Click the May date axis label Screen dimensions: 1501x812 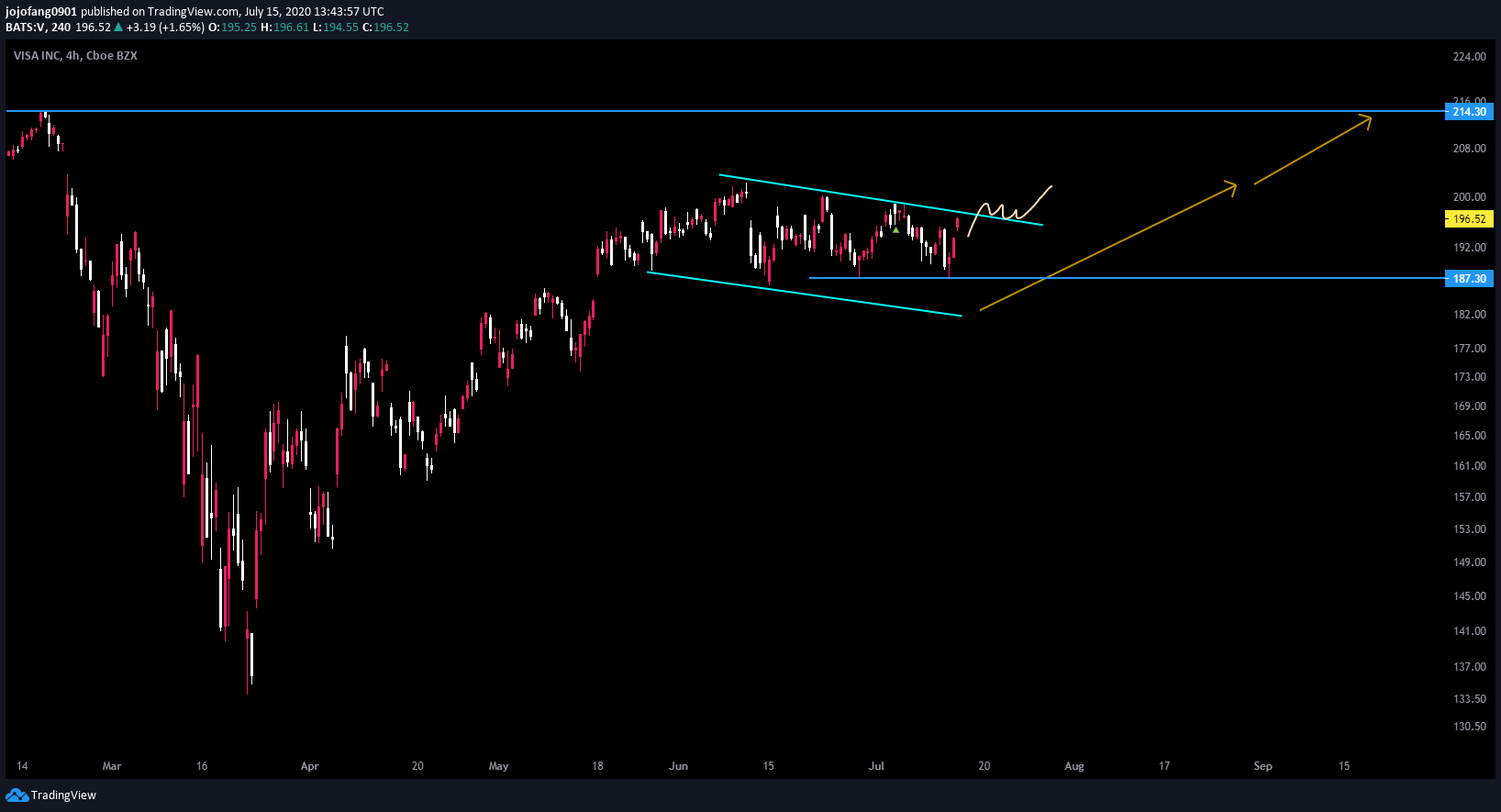pos(499,766)
